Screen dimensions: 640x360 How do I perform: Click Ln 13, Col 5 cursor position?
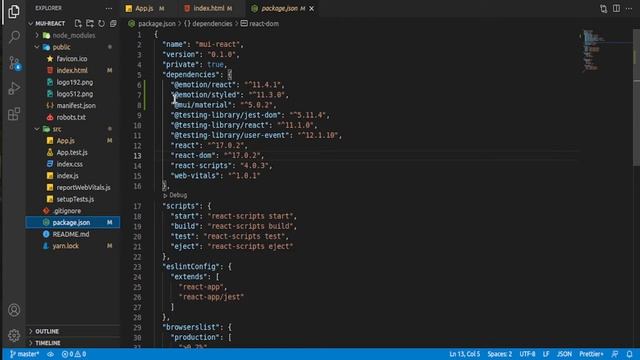tap(464, 354)
